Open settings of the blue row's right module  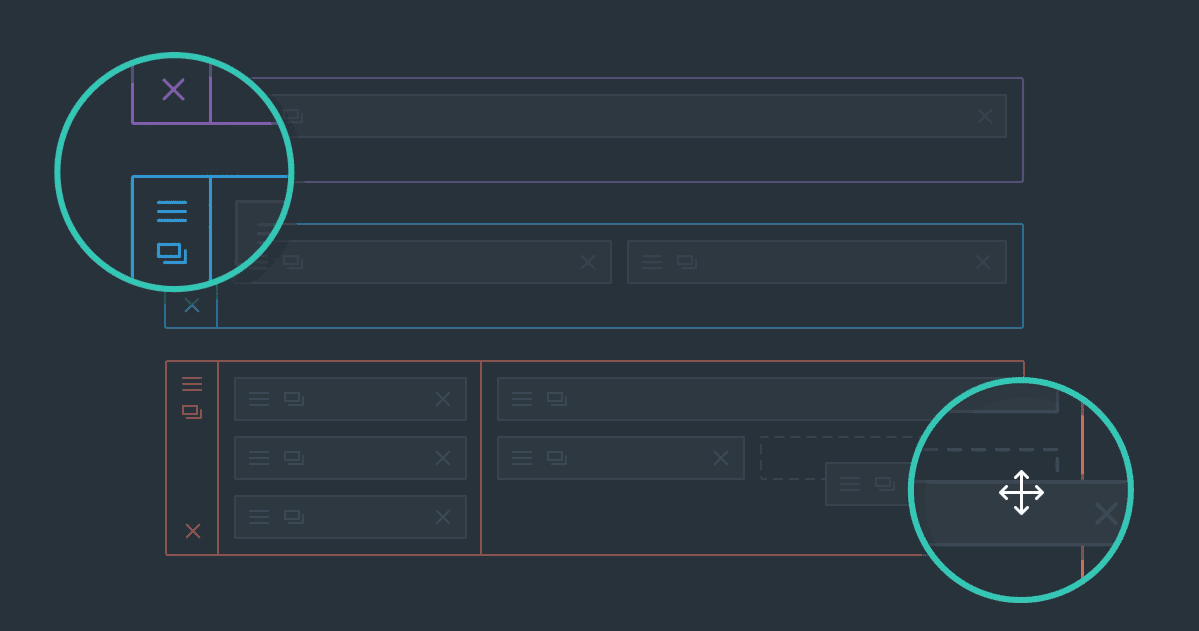652,262
